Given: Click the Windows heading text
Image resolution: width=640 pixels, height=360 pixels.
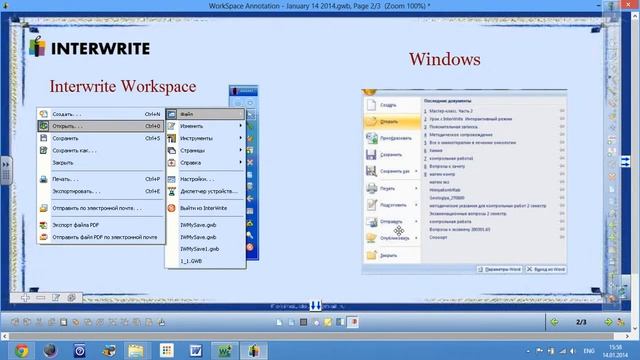Looking at the screenshot, I should coord(444,59).
